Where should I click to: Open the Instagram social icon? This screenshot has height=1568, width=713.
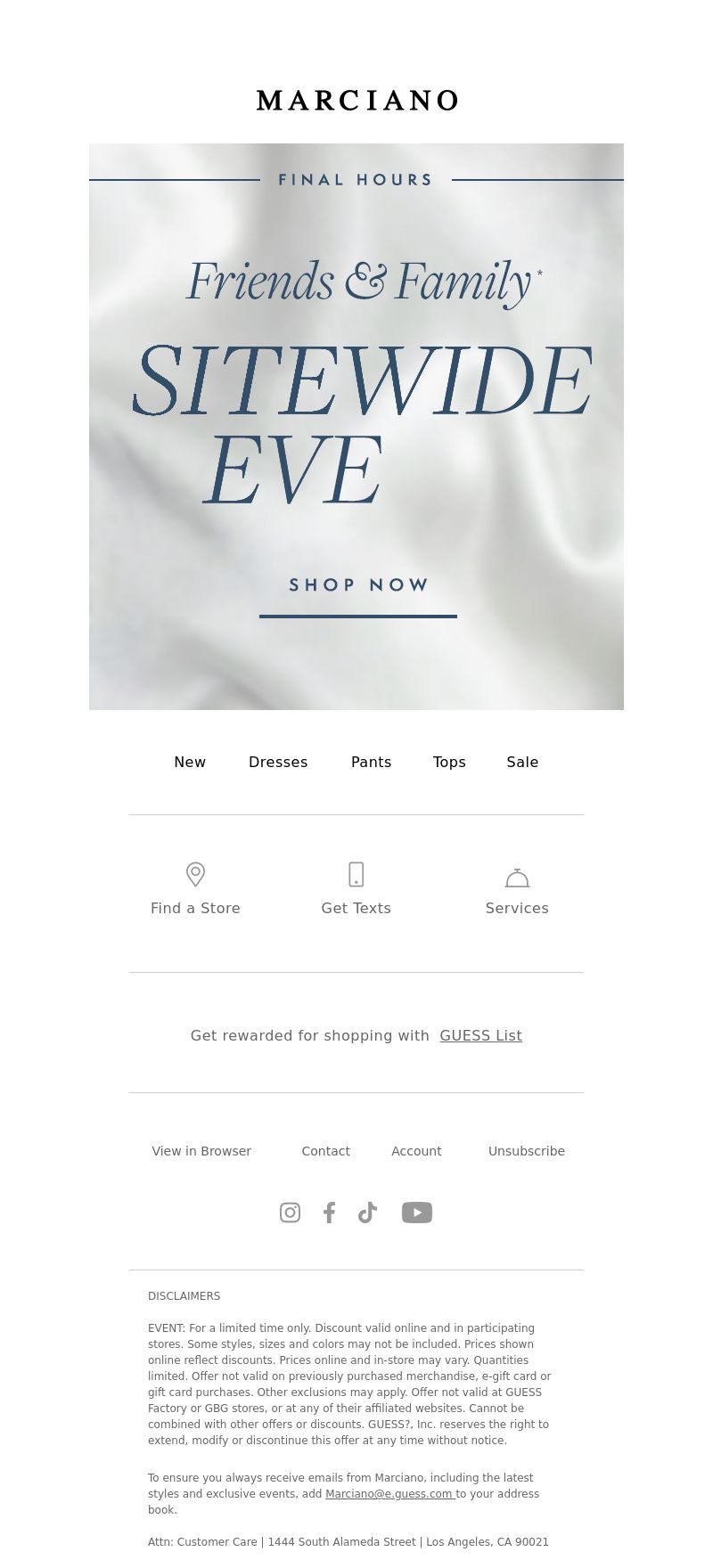[x=290, y=1213]
